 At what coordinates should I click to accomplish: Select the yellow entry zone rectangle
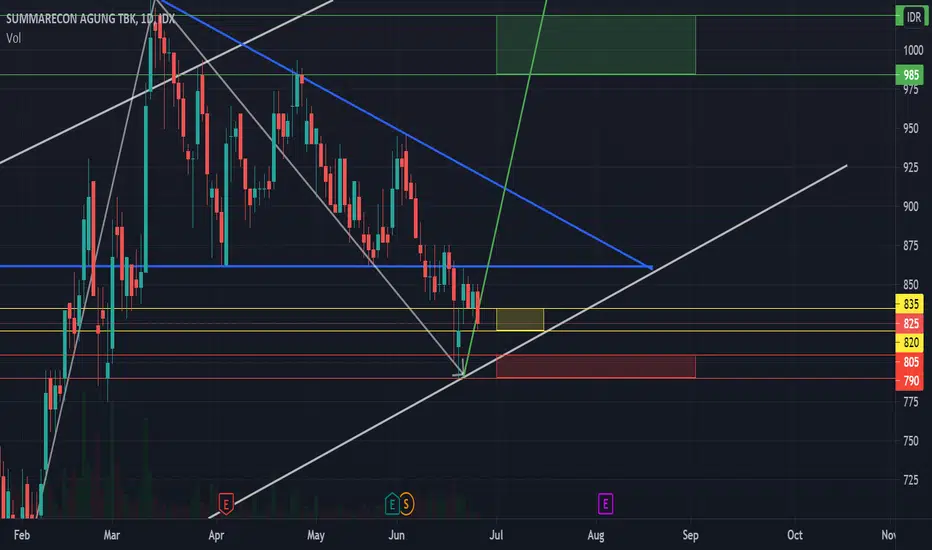[520, 320]
